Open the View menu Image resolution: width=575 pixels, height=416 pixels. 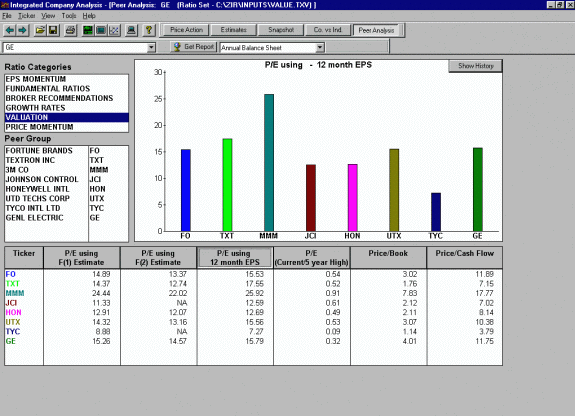coord(48,16)
